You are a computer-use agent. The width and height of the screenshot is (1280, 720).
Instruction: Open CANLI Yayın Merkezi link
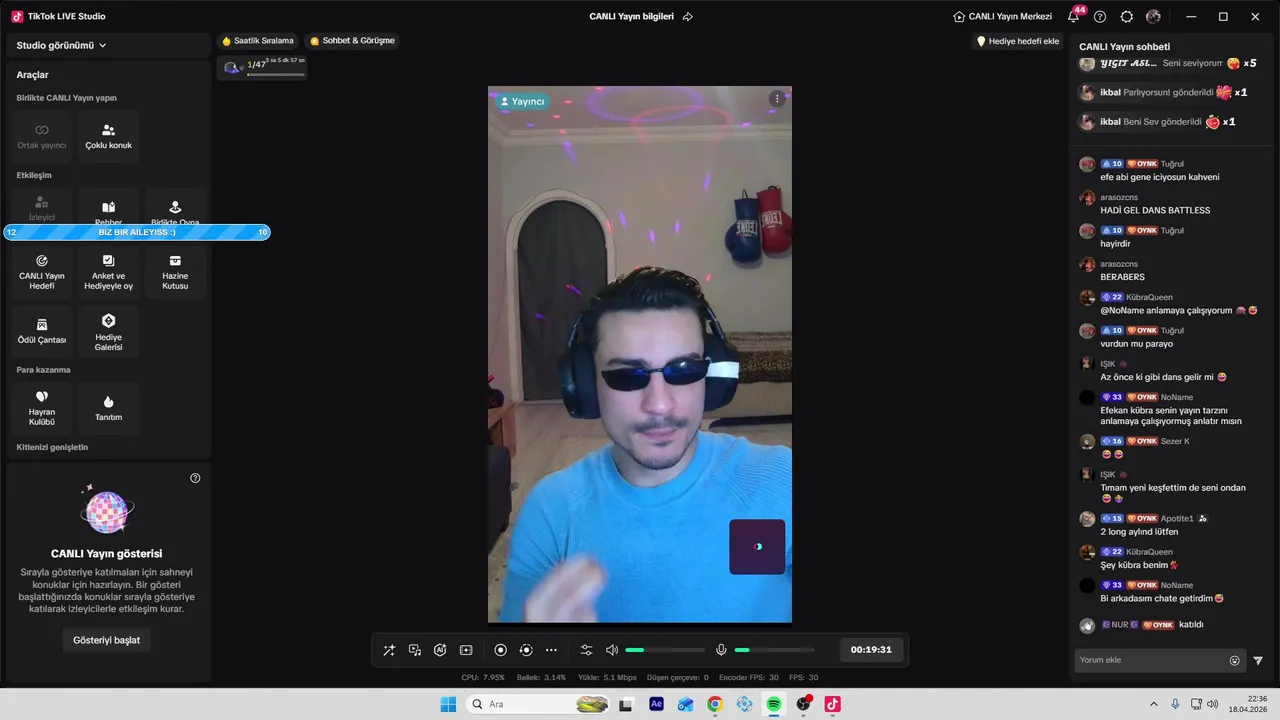[1002, 16]
